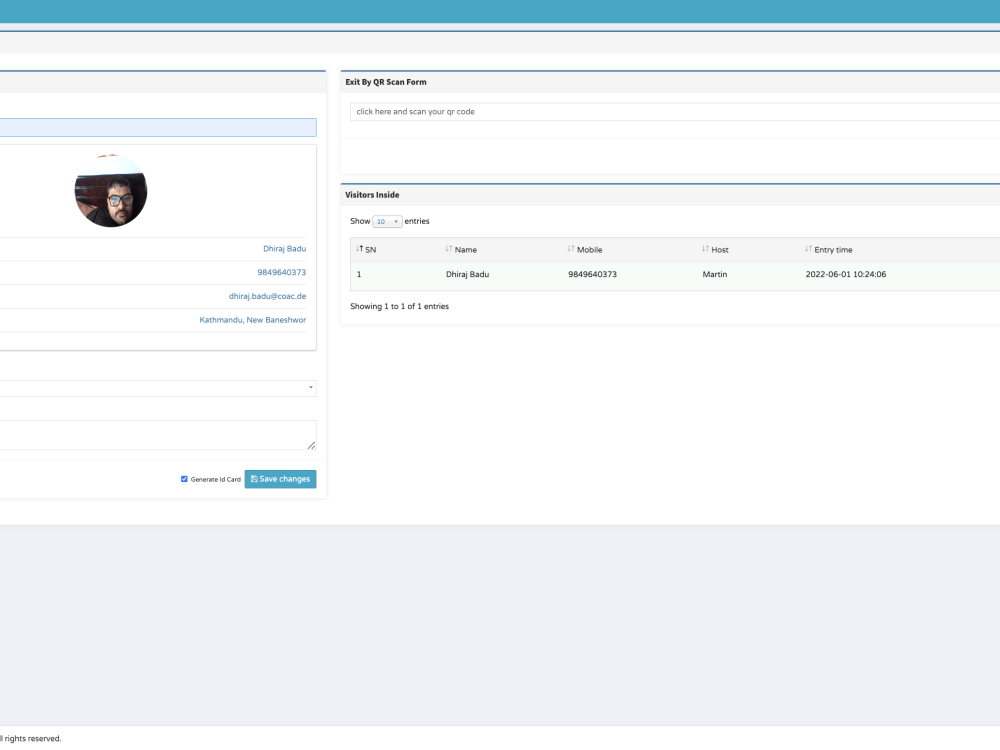This screenshot has width=1000, height=750.
Task: Open the Show entries count dropdown
Action: tap(387, 221)
